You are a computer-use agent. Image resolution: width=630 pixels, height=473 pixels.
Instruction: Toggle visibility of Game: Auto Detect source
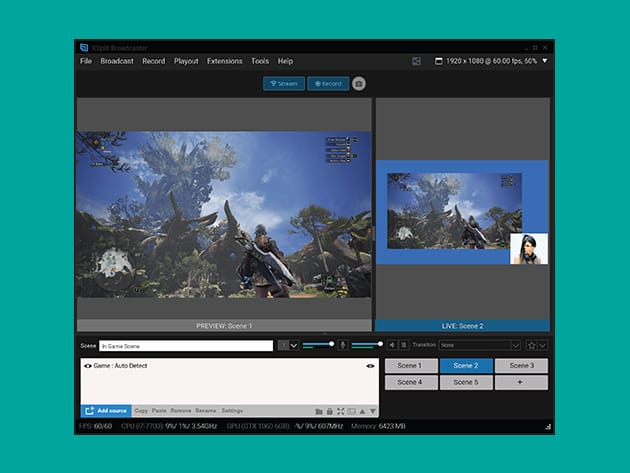pyautogui.click(x=88, y=366)
